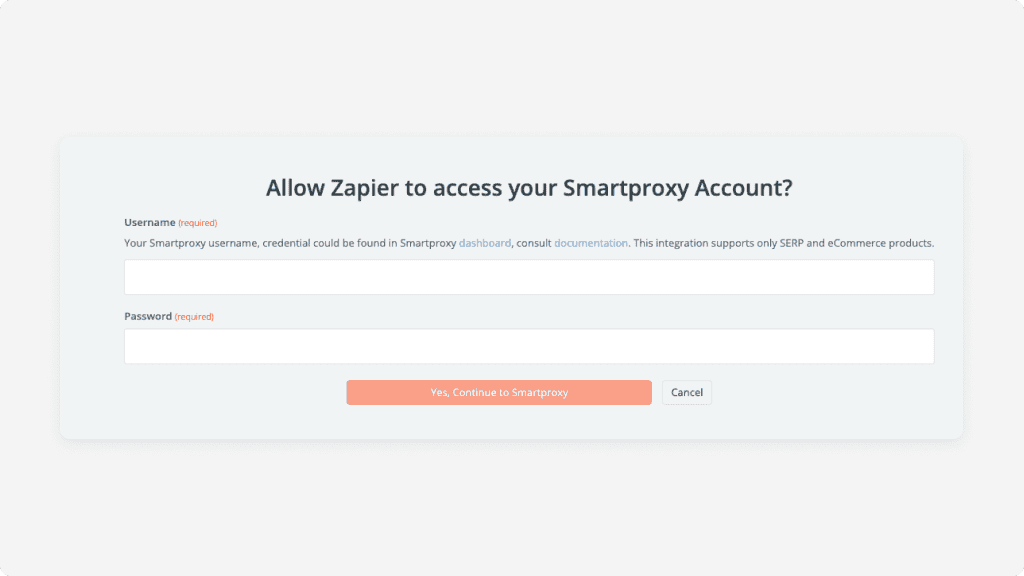
Task: Focus the Password input field
Action: (x=529, y=346)
